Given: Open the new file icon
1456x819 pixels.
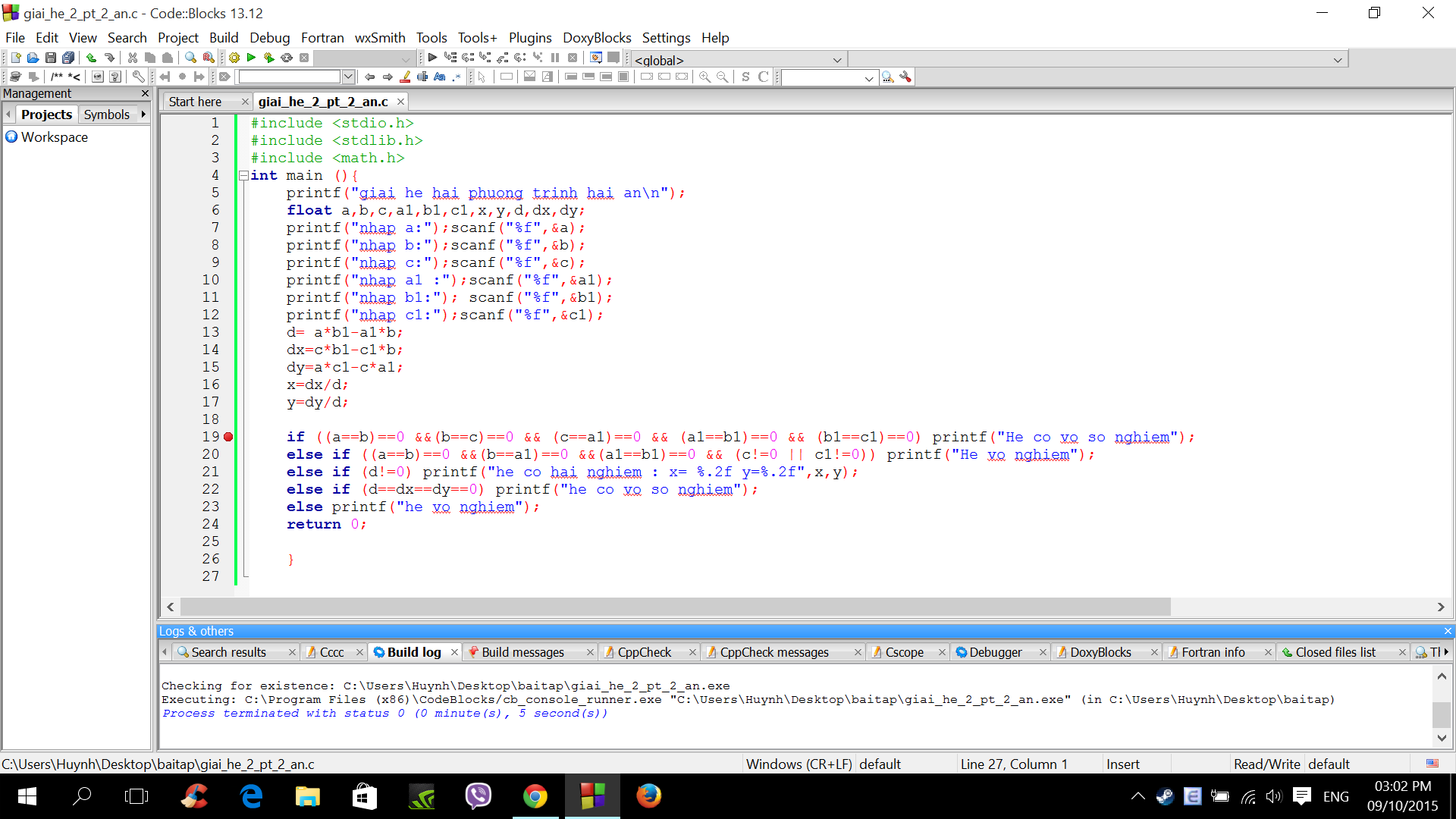Looking at the screenshot, I should (x=15, y=58).
